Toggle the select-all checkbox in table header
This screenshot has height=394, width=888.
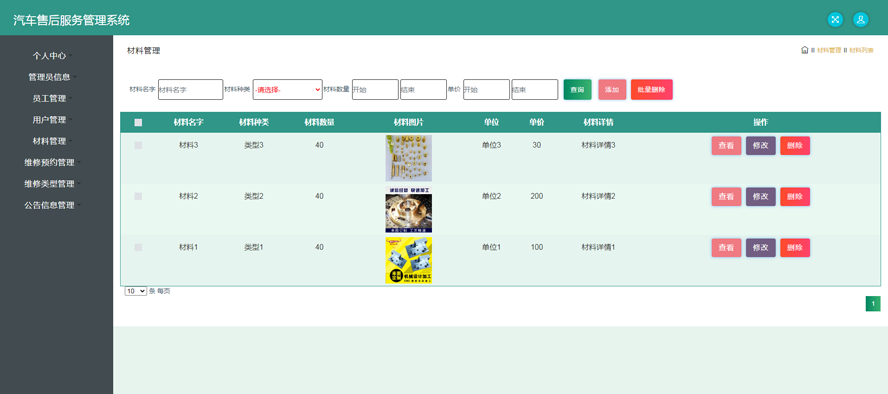click(x=138, y=122)
